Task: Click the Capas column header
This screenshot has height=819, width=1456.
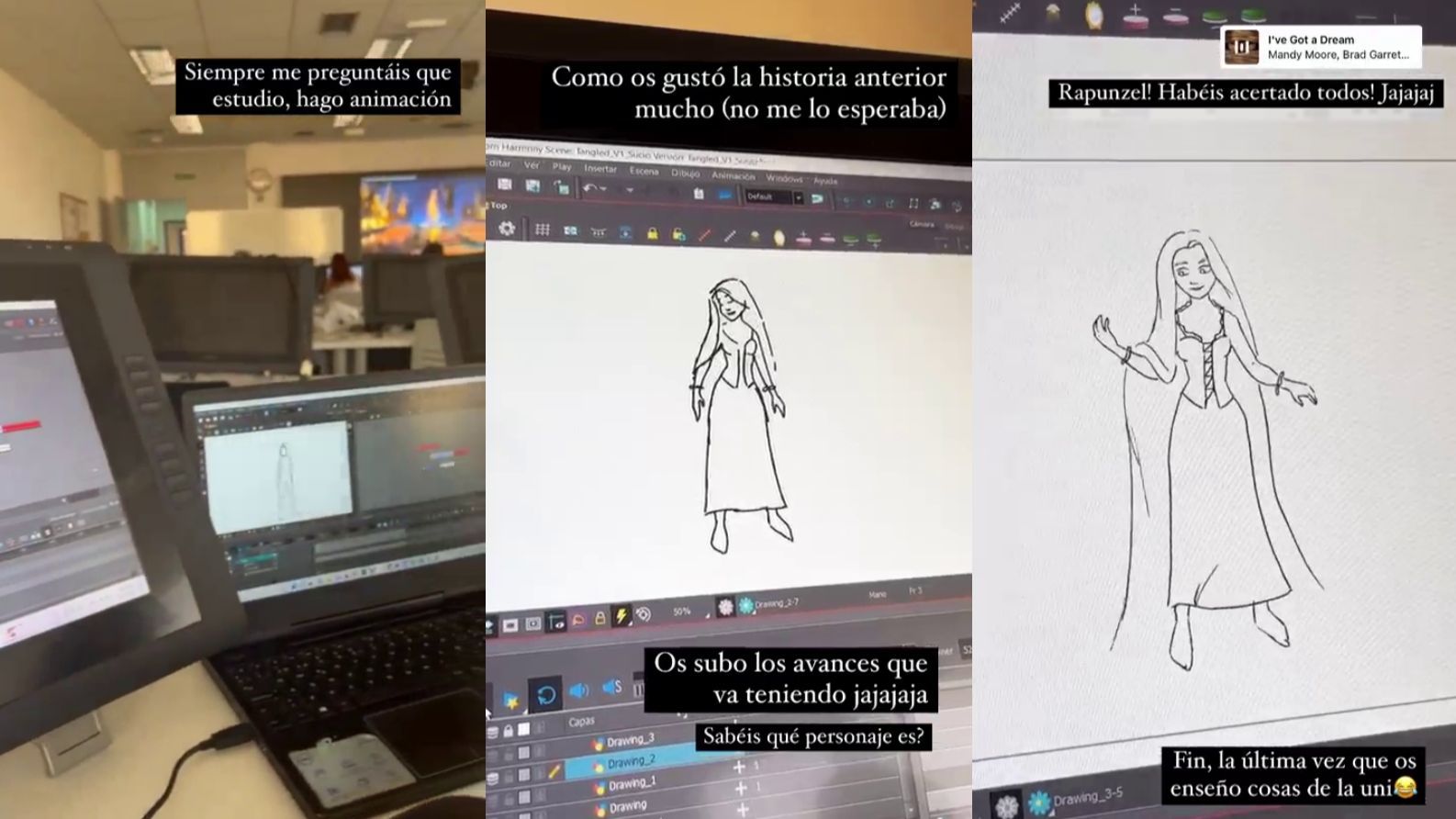Action: [581, 722]
